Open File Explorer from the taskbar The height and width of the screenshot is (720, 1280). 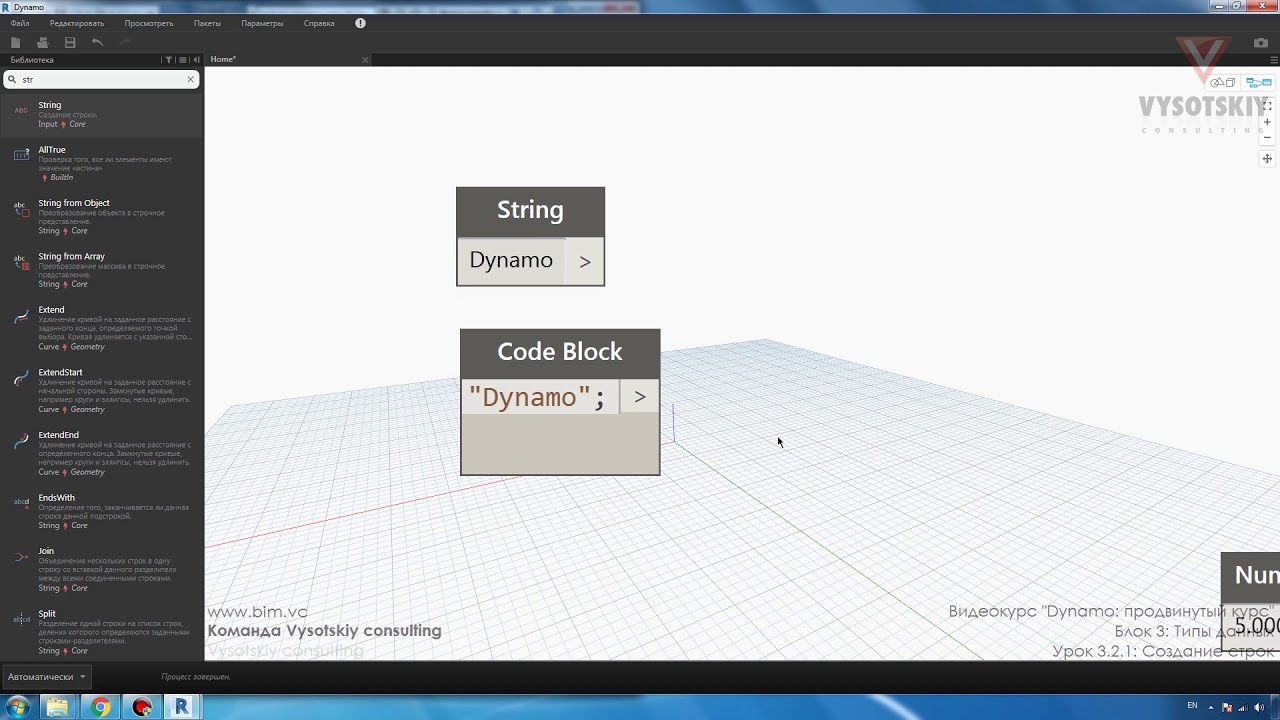pyautogui.click(x=58, y=707)
